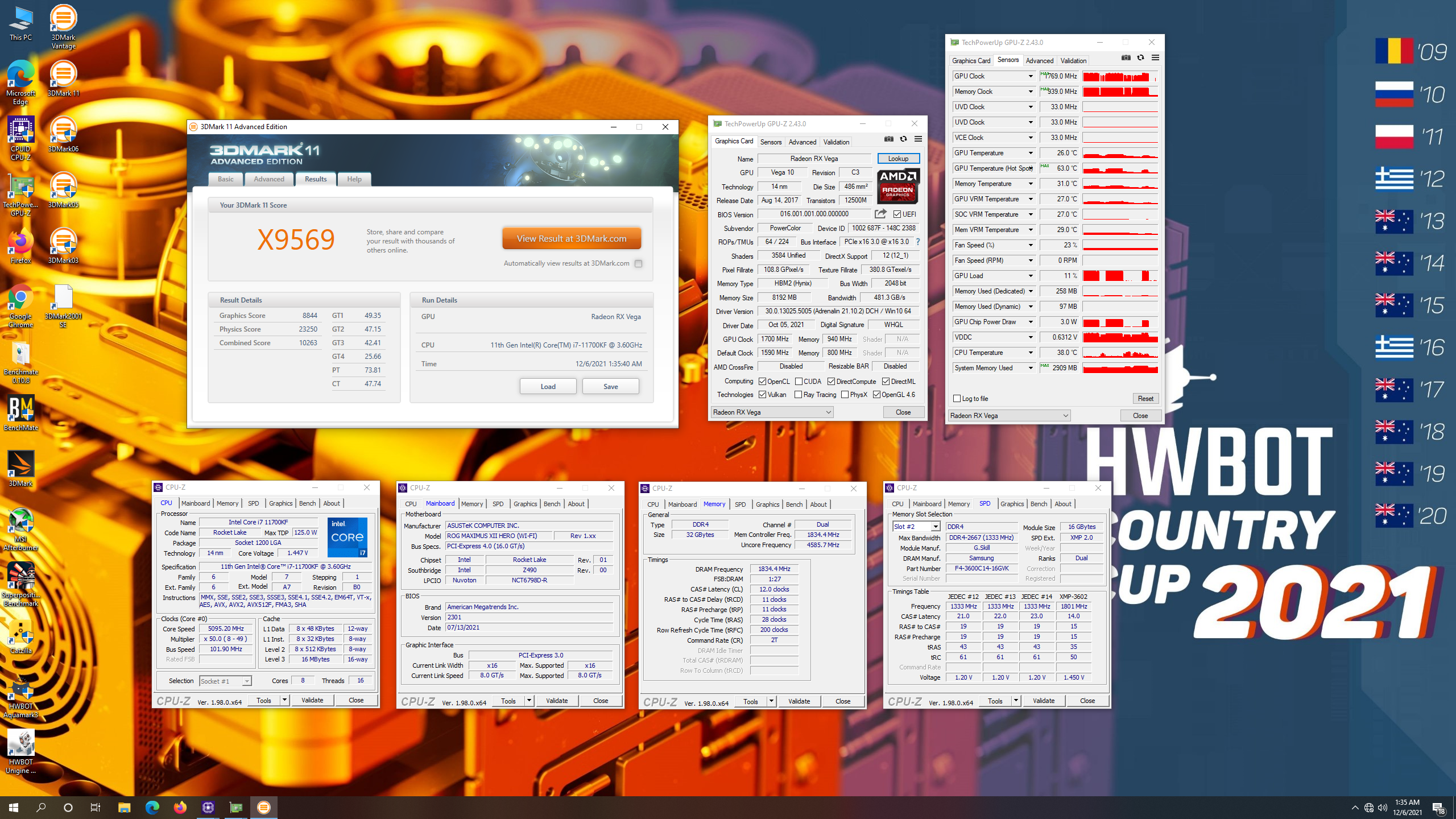This screenshot has height=819, width=1456.
Task: Click Tools dropdown arrow in CPU-Z Mainboard window
Action: click(x=529, y=701)
